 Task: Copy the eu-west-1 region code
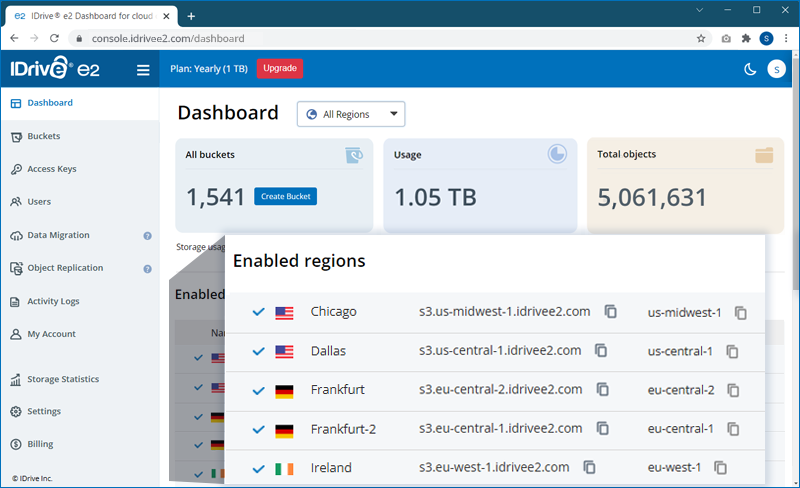[x=720, y=468]
